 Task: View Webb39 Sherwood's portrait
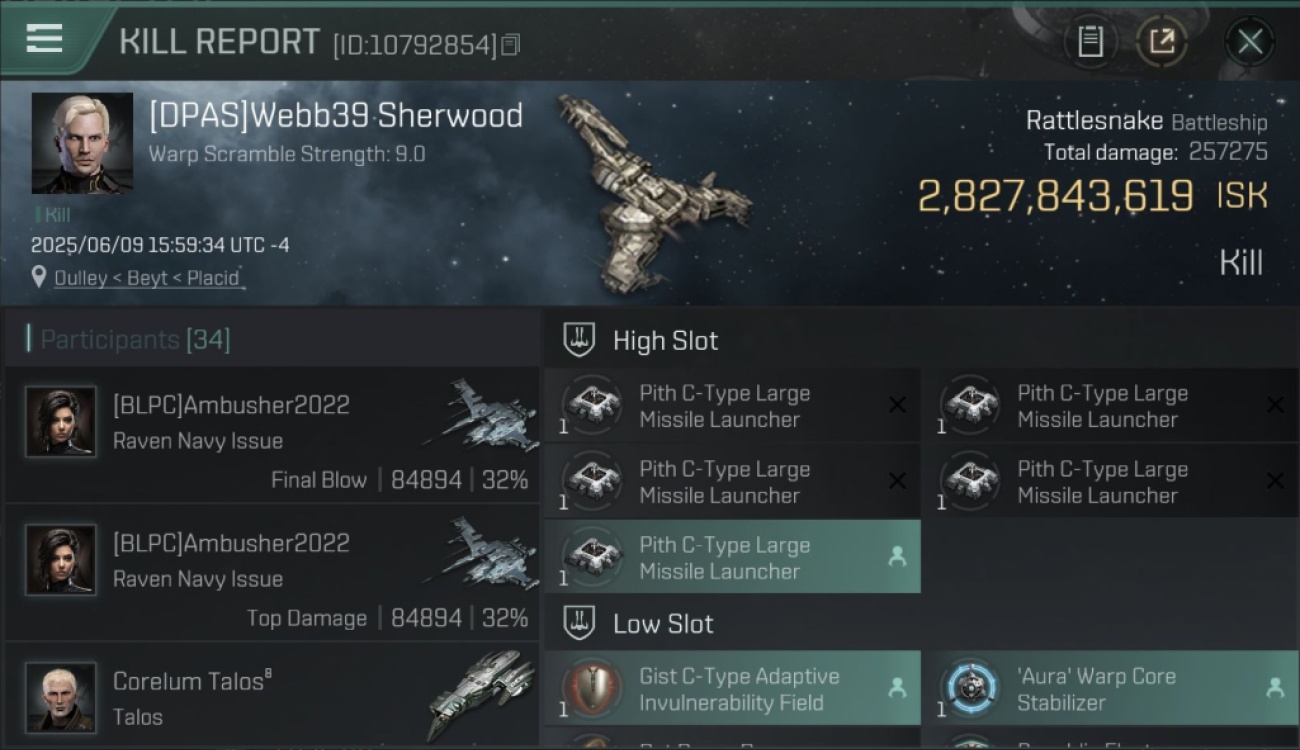tap(82, 143)
